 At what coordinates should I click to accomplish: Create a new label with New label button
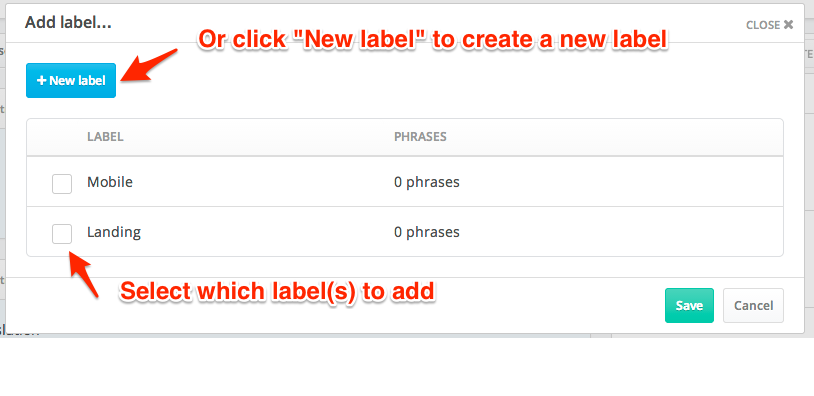[71, 80]
